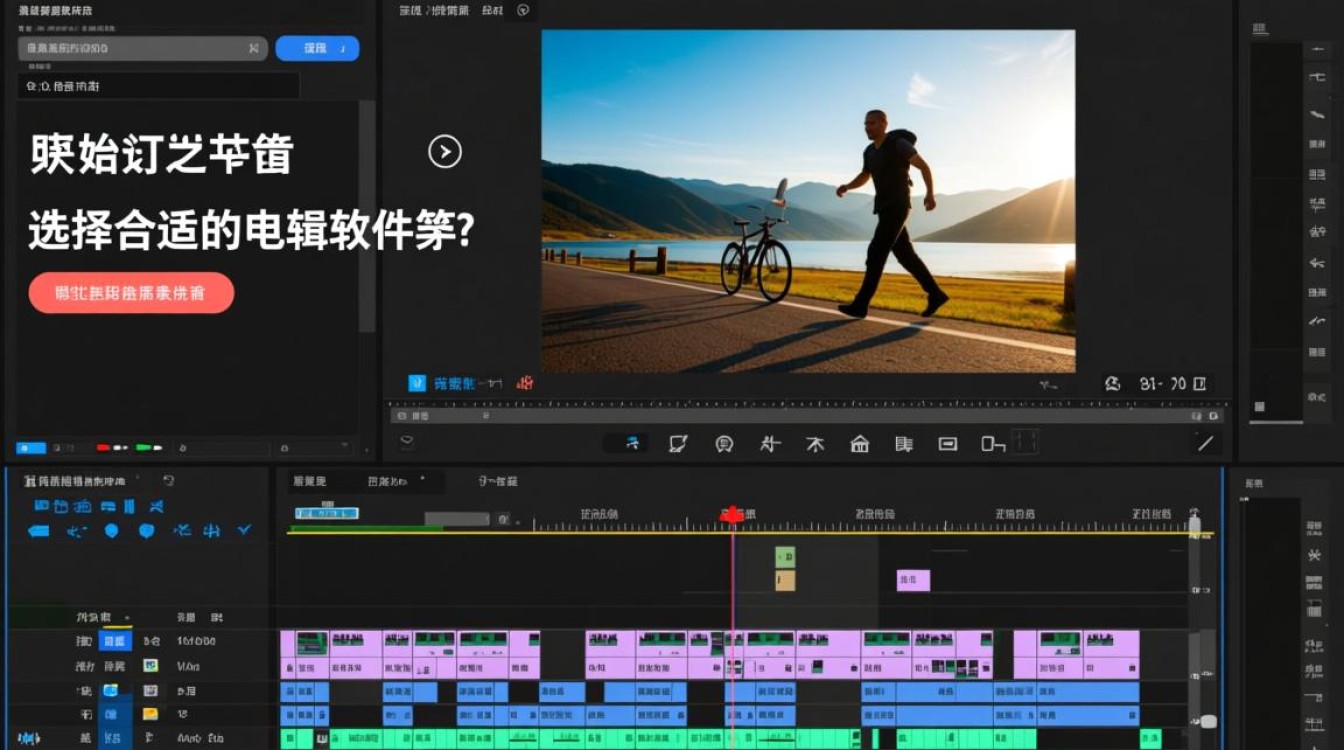Click the scrub bar beneath the preview
The height and width of the screenshot is (750, 1344).
(x=808, y=414)
